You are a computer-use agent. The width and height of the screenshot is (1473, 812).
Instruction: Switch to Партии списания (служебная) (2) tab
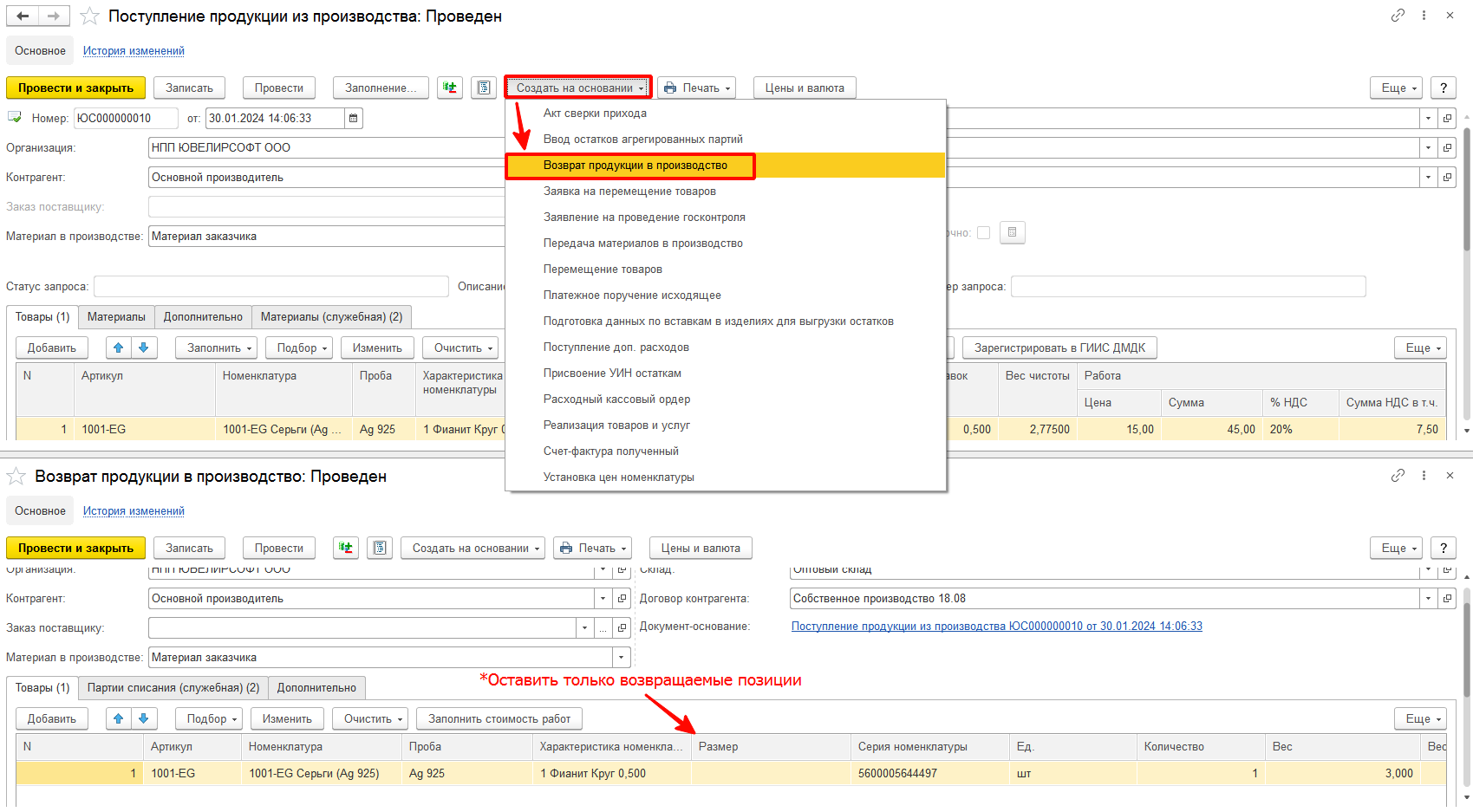point(173,688)
